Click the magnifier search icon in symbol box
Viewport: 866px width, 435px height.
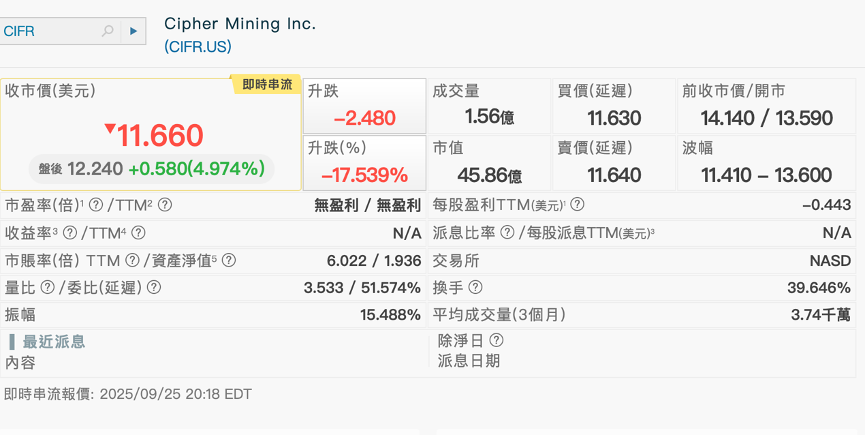(108, 31)
